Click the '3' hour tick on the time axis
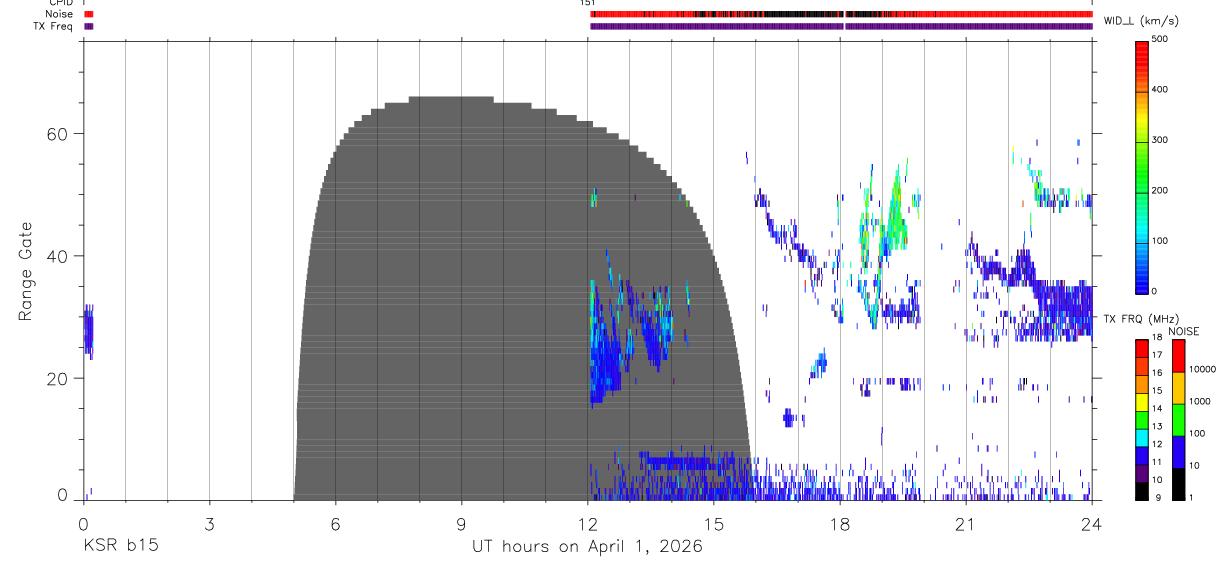The height and width of the screenshot is (567, 1228). [209, 523]
